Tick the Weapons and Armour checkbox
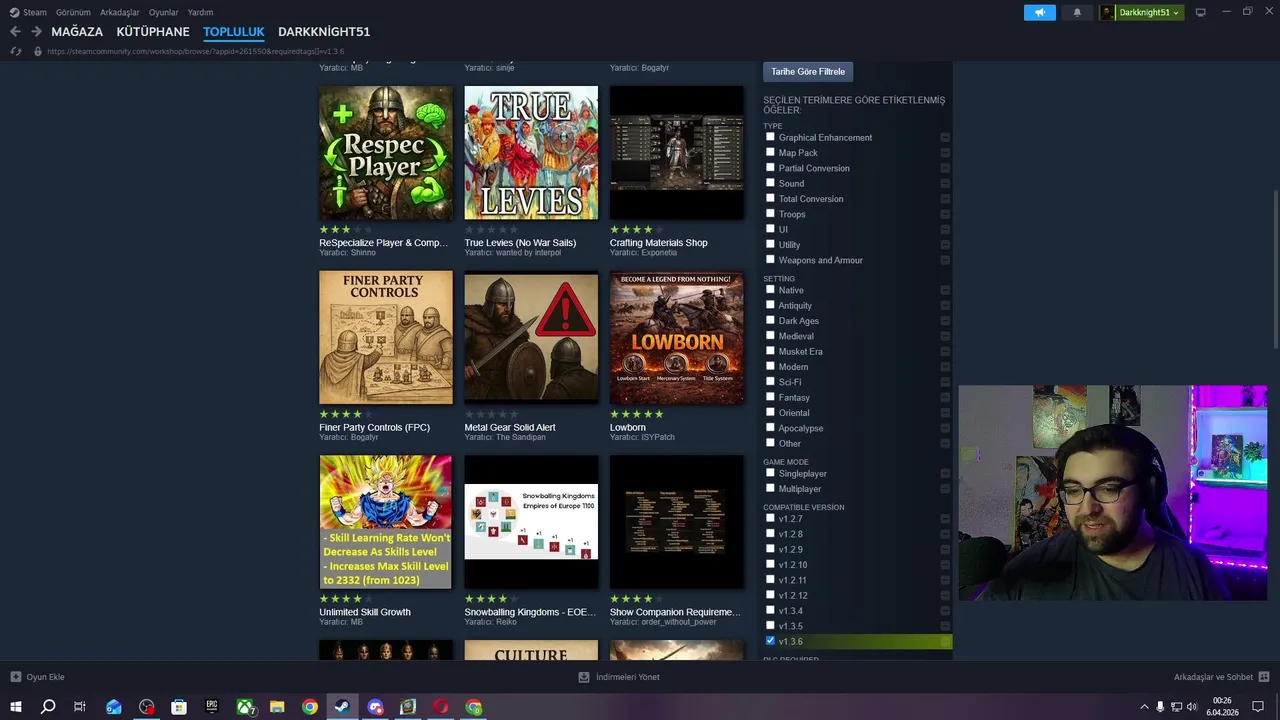 [x=770, y=259]
